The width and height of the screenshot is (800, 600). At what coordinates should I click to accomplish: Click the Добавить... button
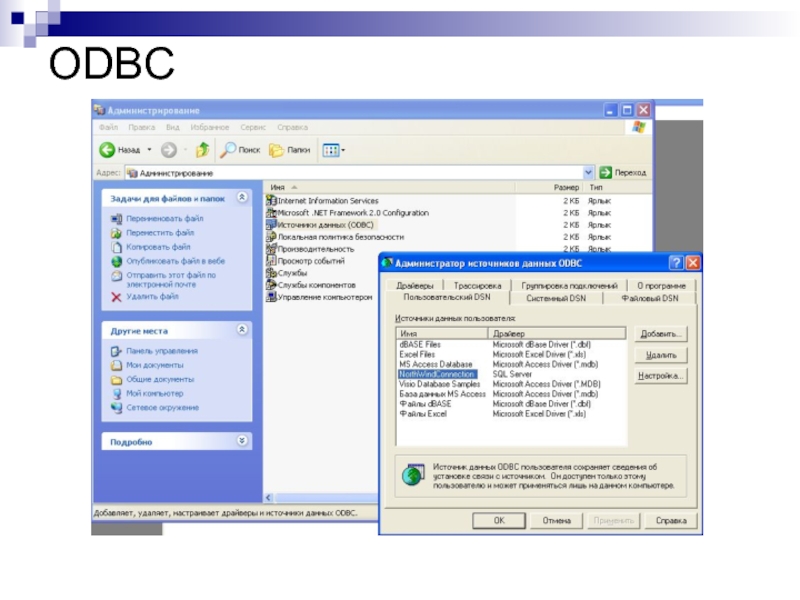661,334
